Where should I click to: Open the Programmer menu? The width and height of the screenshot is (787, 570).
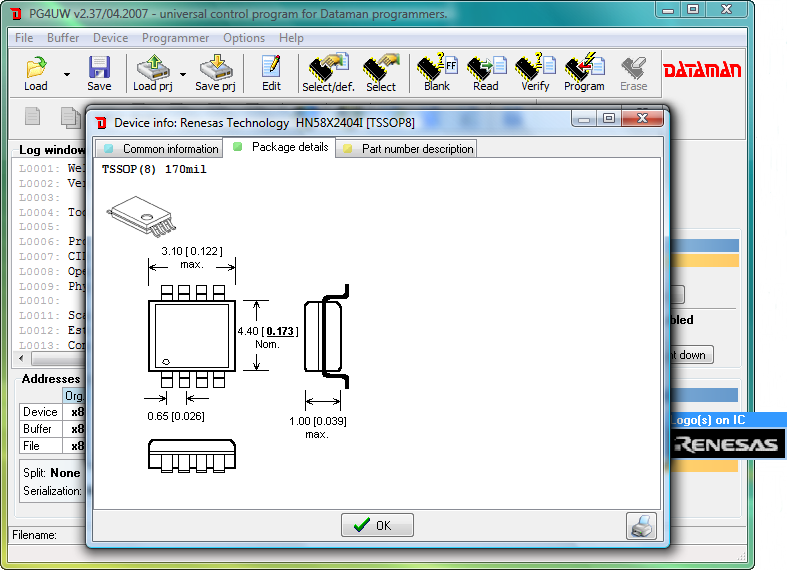[x=175, y=38]
